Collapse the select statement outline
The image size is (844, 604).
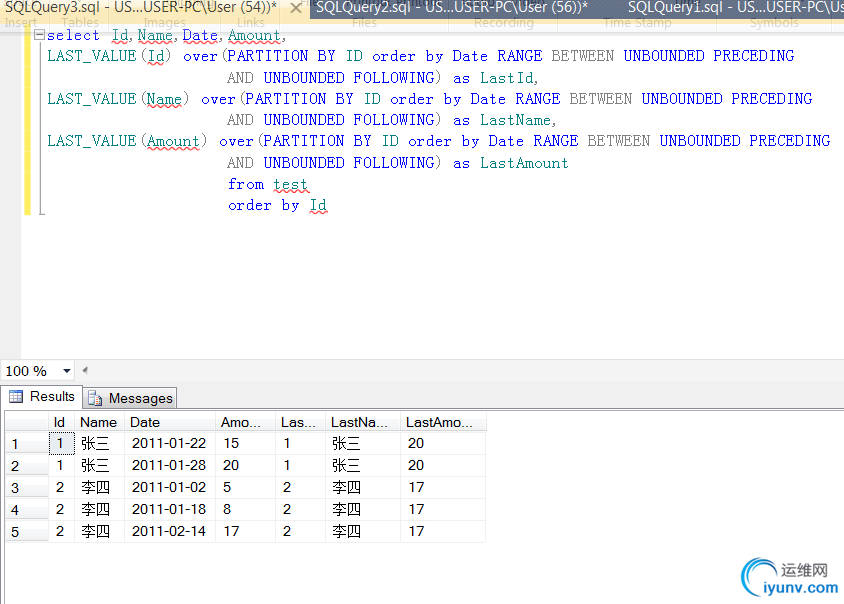39,35
